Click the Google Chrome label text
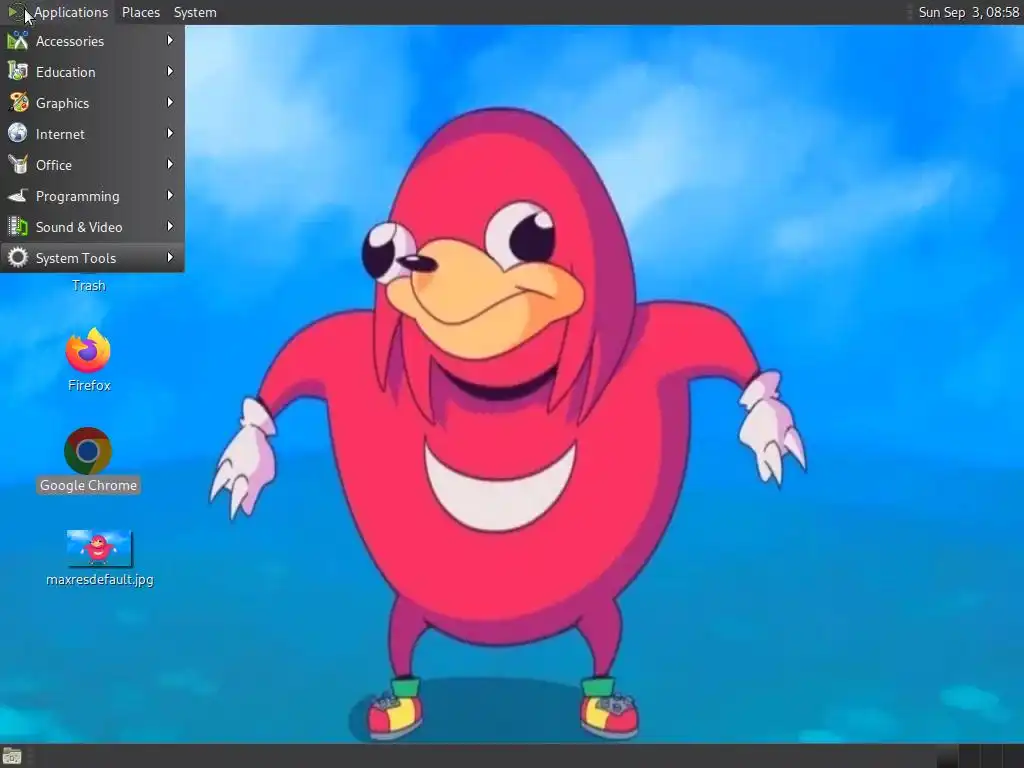This screenshot has width=1024, height=768. pos(88,485)
